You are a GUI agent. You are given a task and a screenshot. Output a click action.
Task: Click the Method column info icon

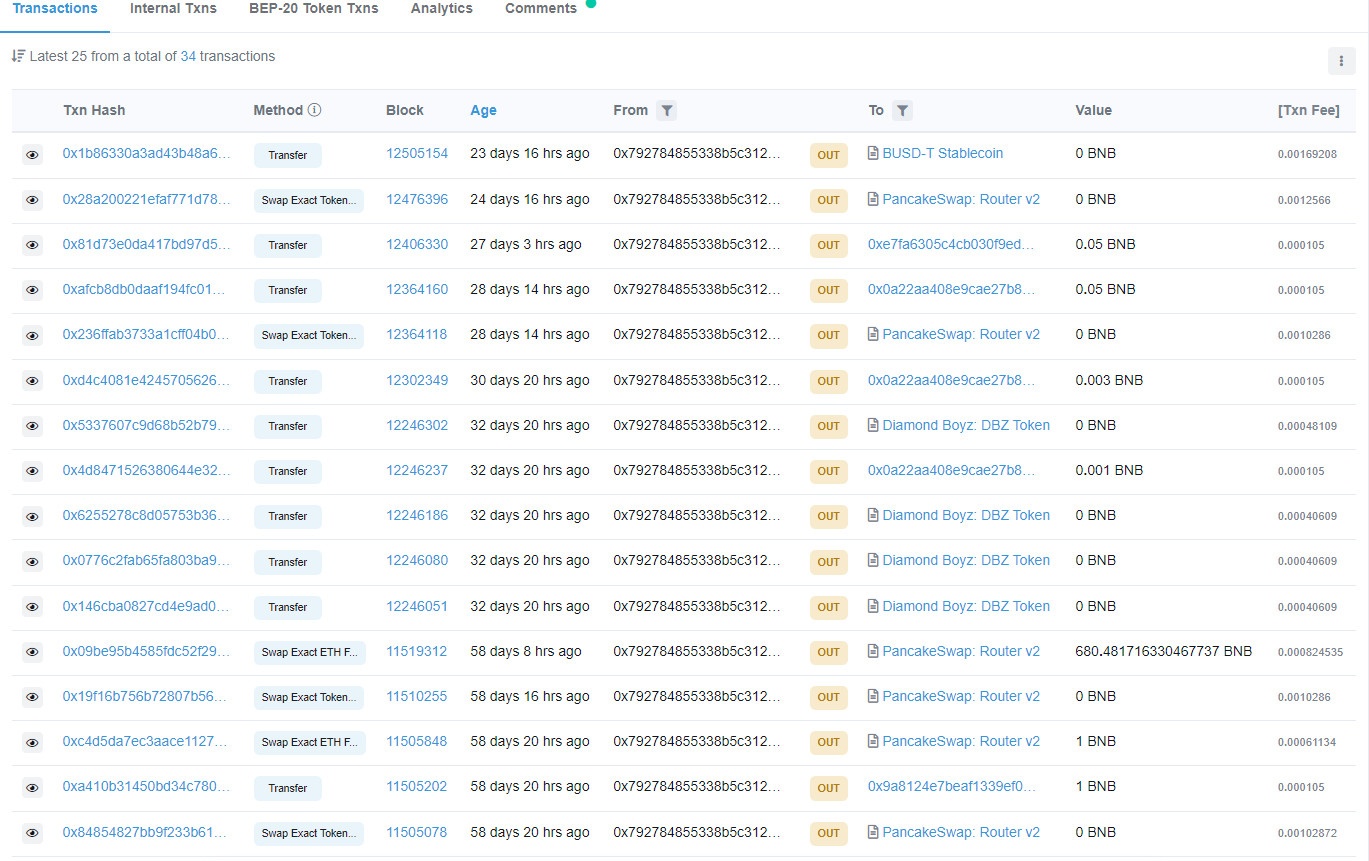(x=316, y=110)
